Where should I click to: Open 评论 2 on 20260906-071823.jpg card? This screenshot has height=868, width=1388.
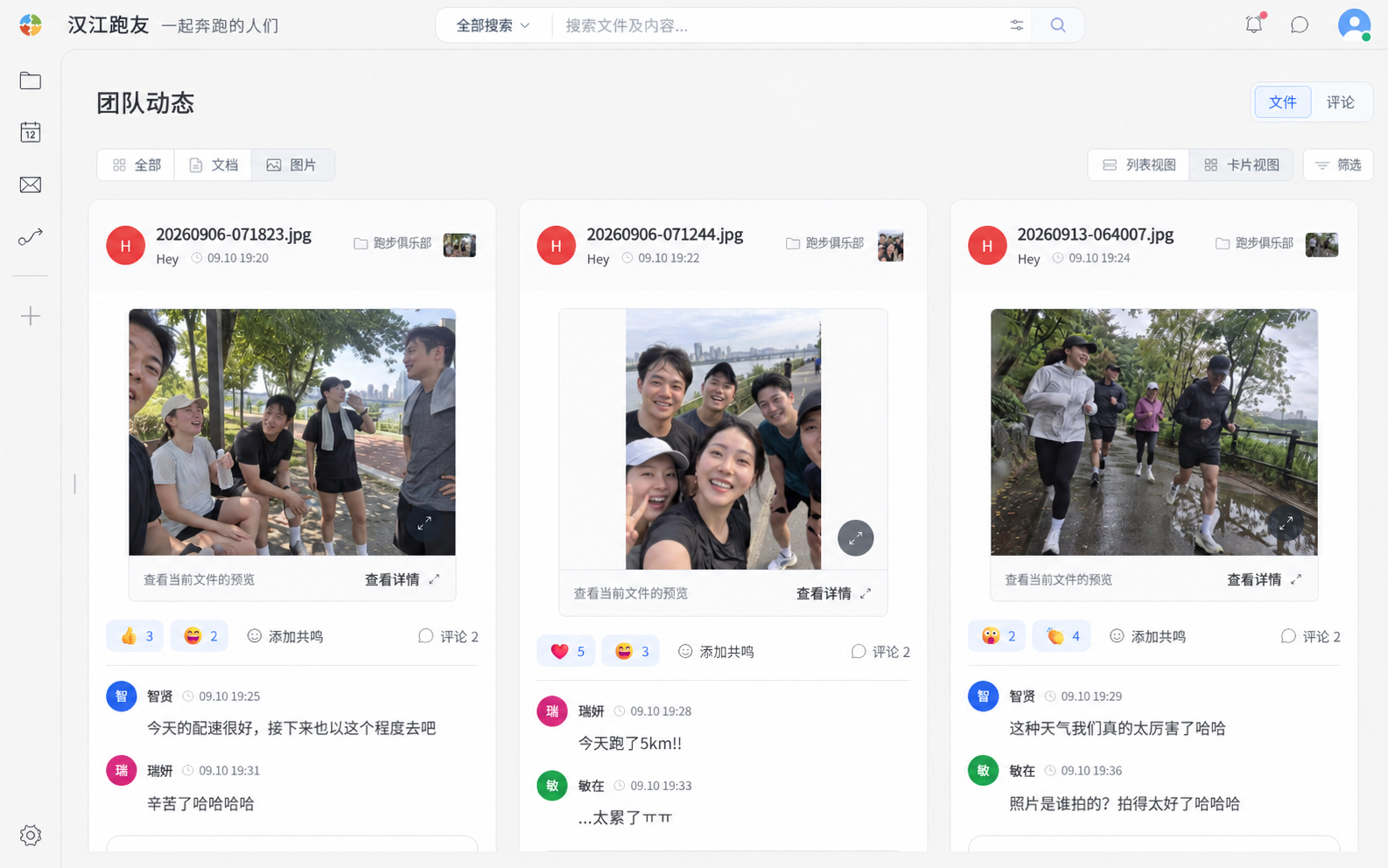click(x=448, y=636)
